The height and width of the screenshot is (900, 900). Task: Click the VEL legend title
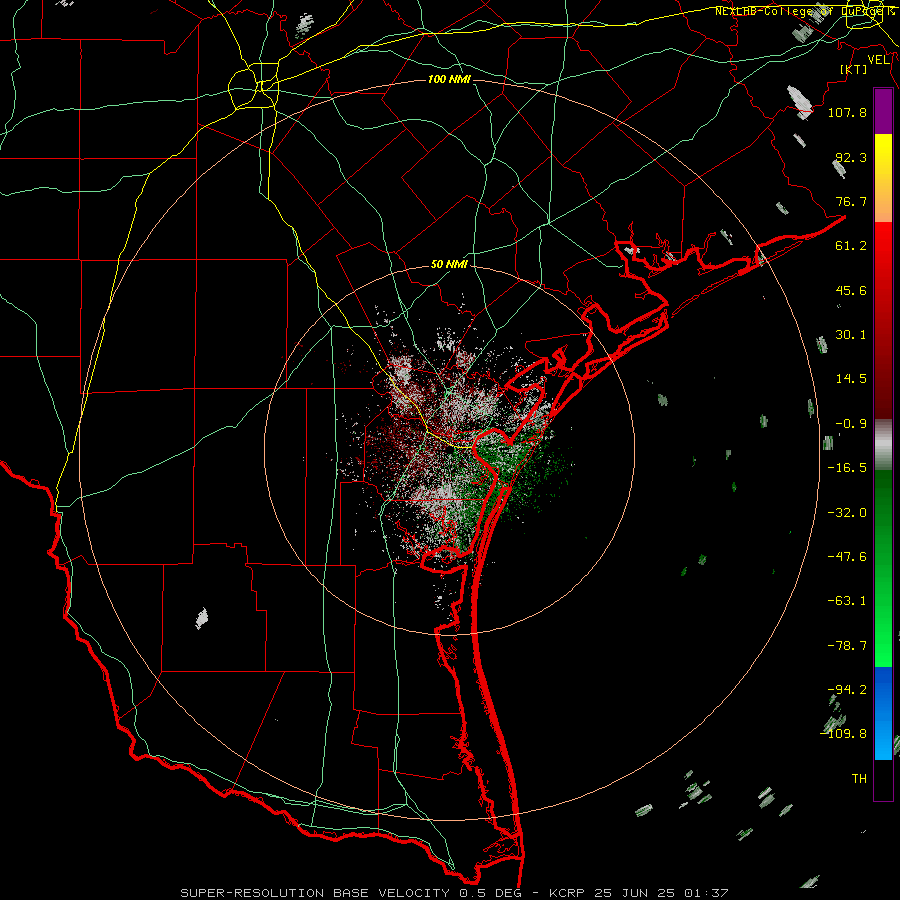tap(878, 60)
